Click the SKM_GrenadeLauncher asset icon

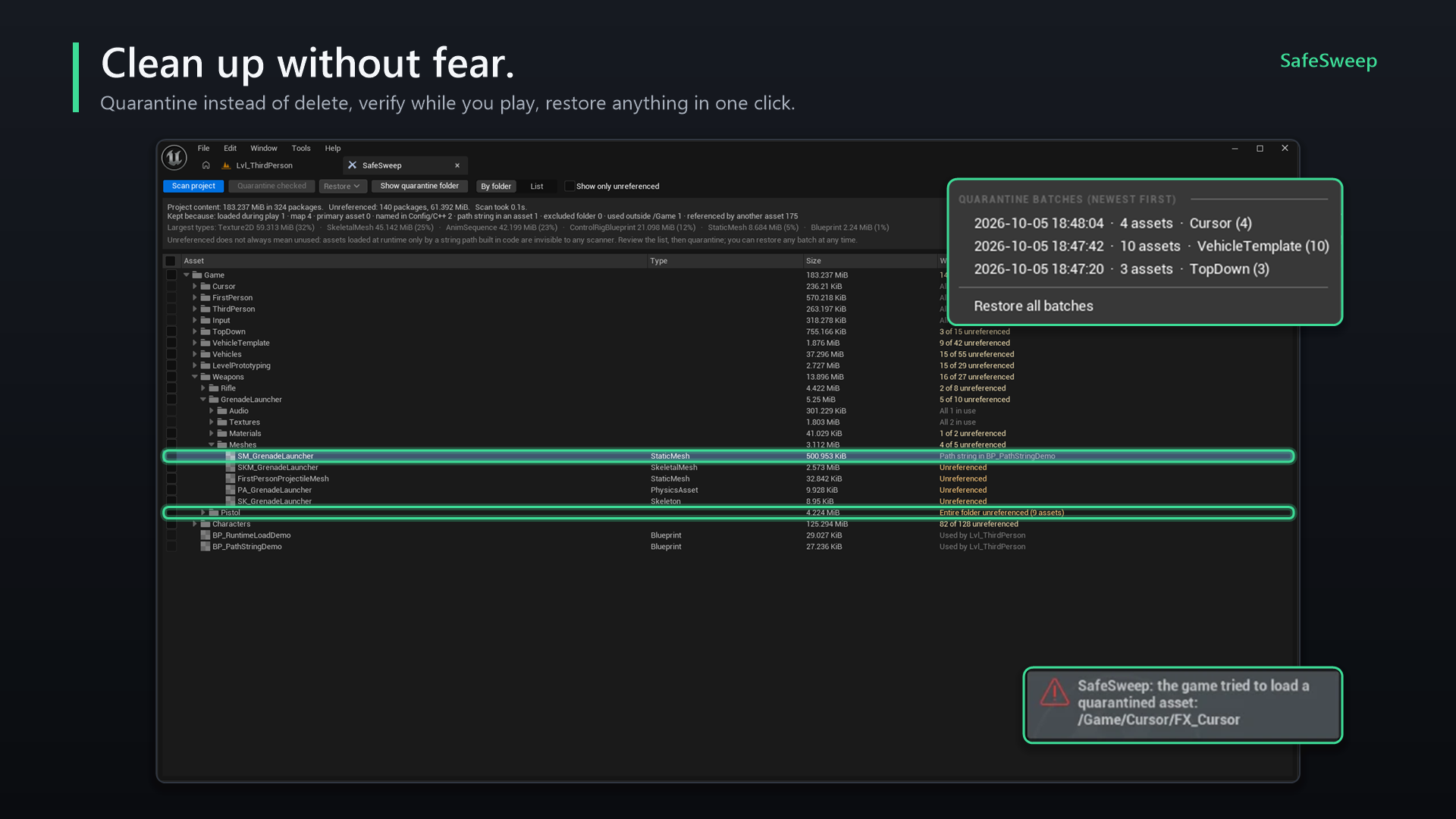tap(231, 468)
